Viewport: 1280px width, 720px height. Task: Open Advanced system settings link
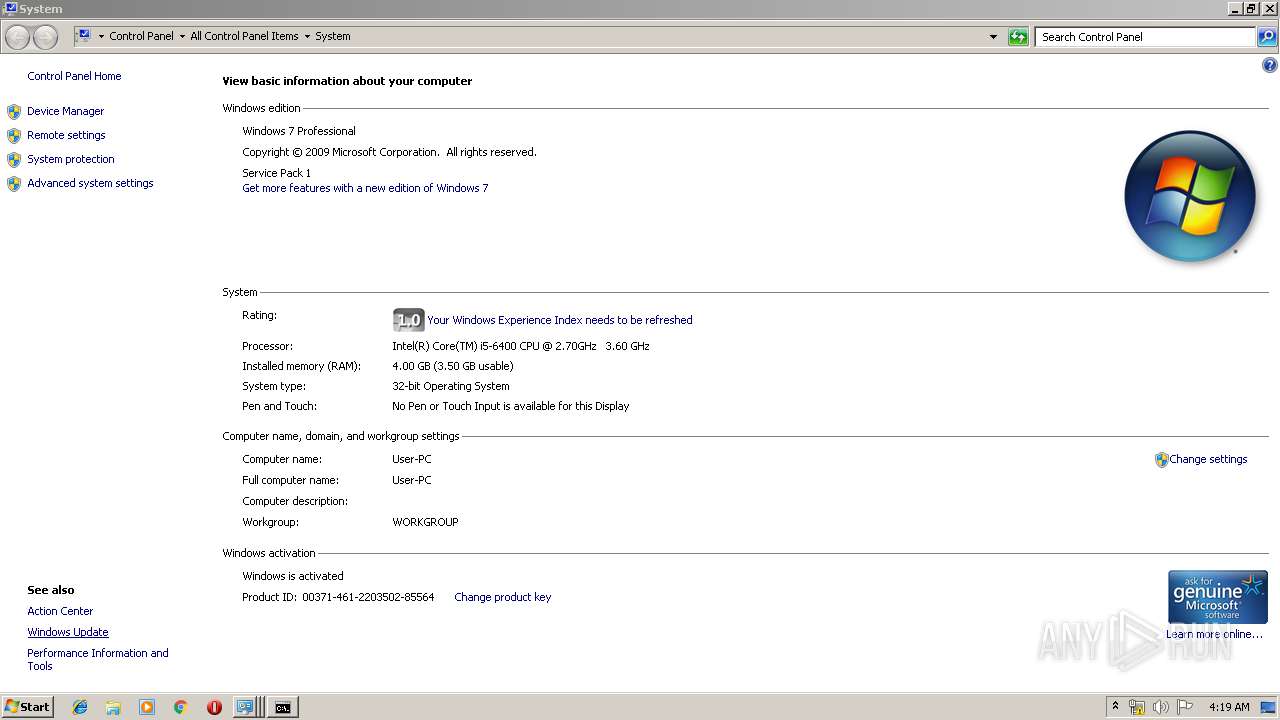90,183
